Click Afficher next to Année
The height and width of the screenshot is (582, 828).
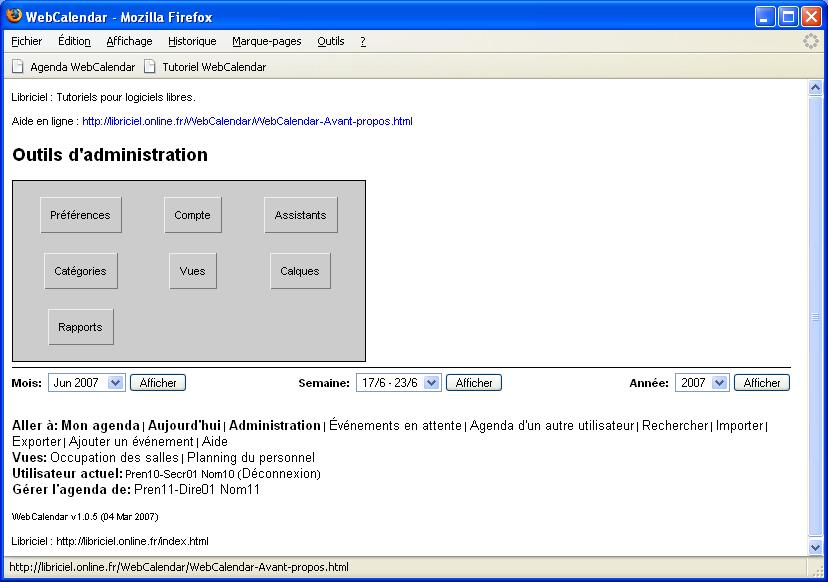(x=761, y=383)
